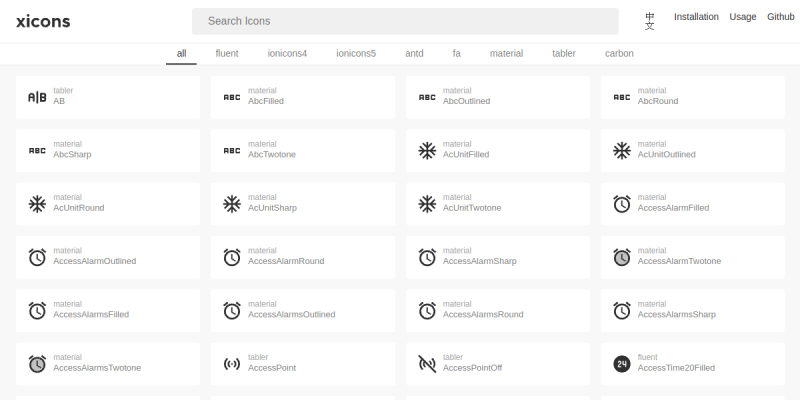Pick the AccessAlarmRound clock icon
The image size is (800, 400).
(232, 257)
